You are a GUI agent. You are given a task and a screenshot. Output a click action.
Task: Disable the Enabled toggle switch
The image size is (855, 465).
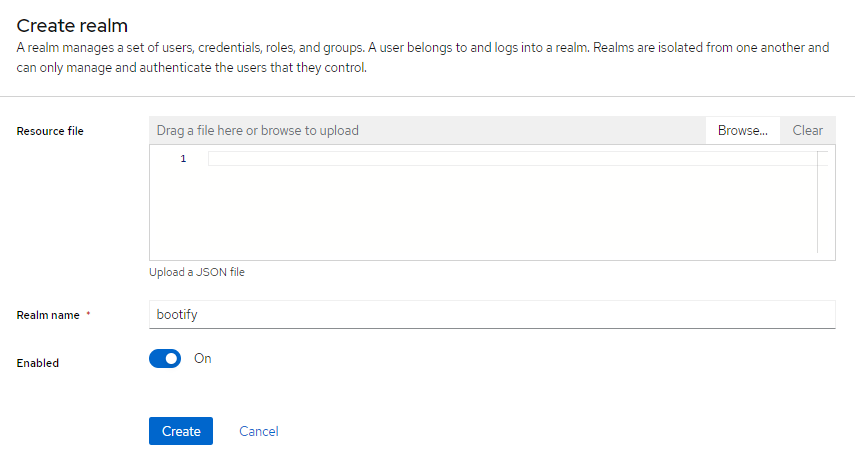pos(165,359)
